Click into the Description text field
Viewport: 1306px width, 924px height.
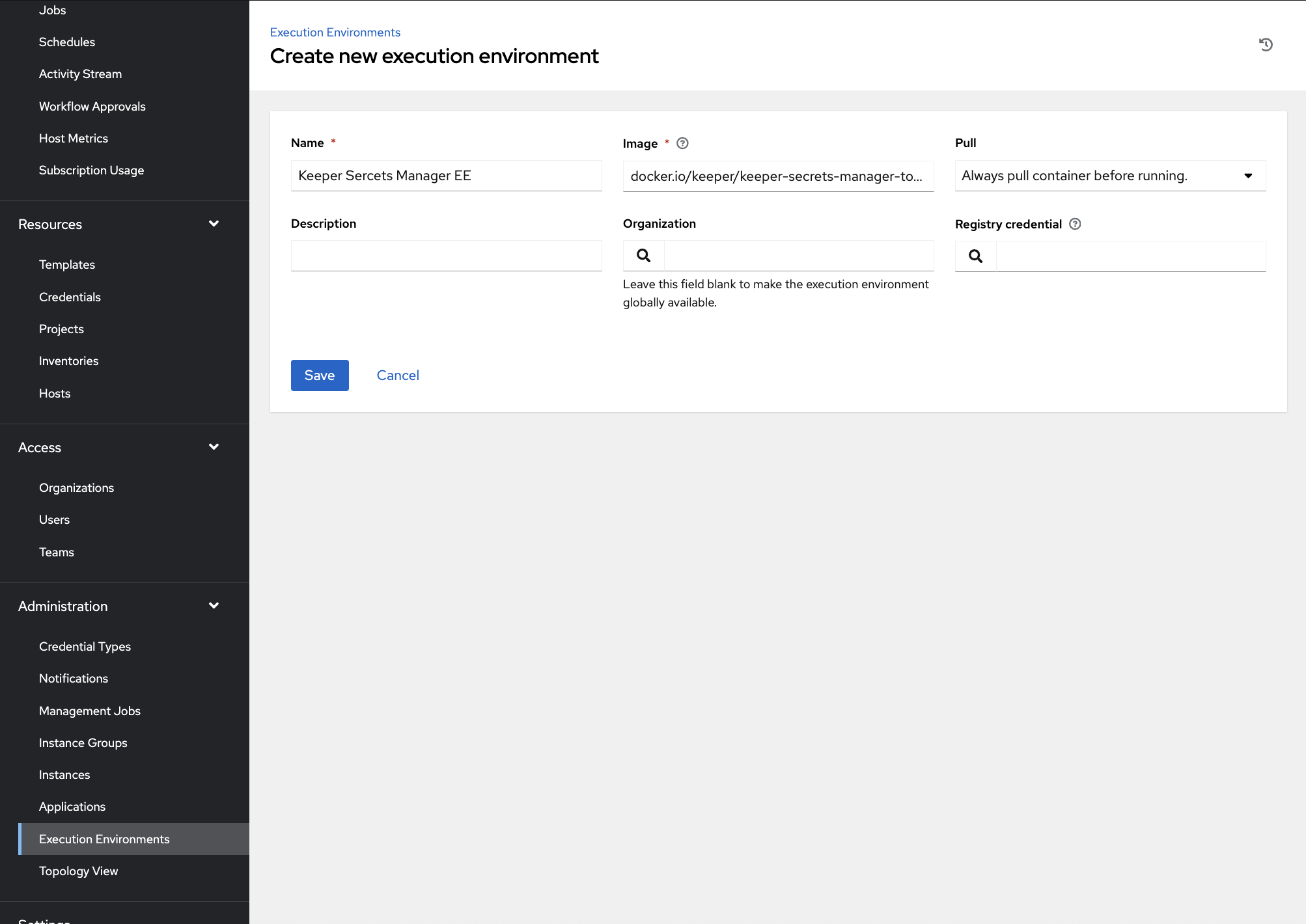click(x=446, y=256)
